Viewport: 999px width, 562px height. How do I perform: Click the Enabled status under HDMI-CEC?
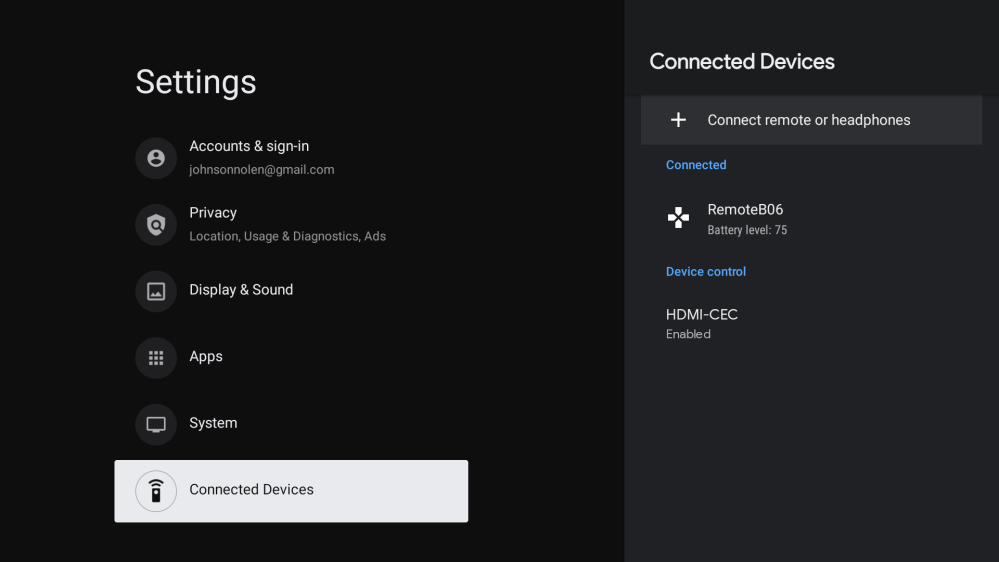pos(688,335)
